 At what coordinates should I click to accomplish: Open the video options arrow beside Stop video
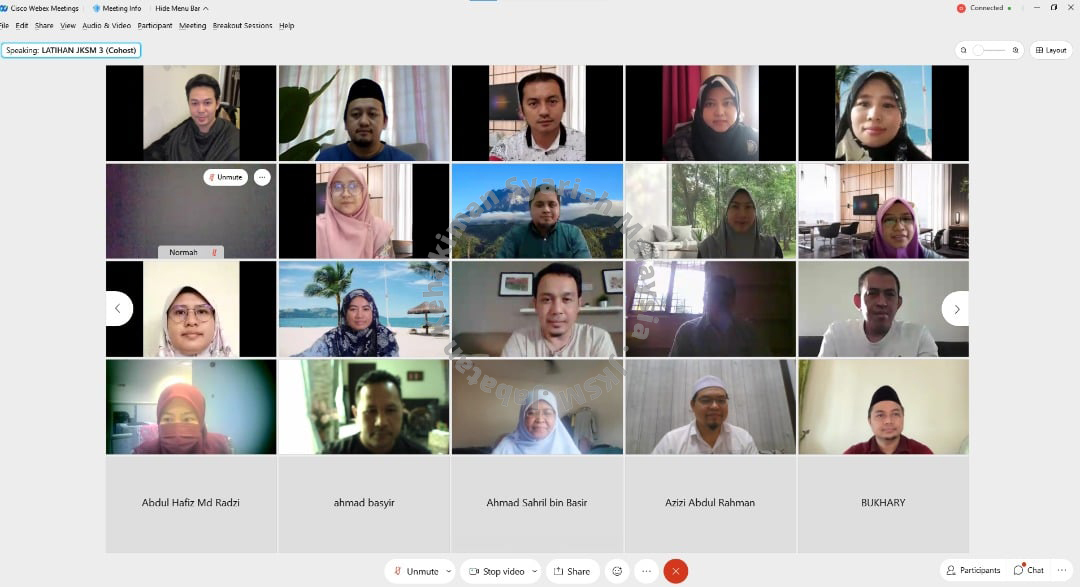pyautogui.click(x=534, y=571)
